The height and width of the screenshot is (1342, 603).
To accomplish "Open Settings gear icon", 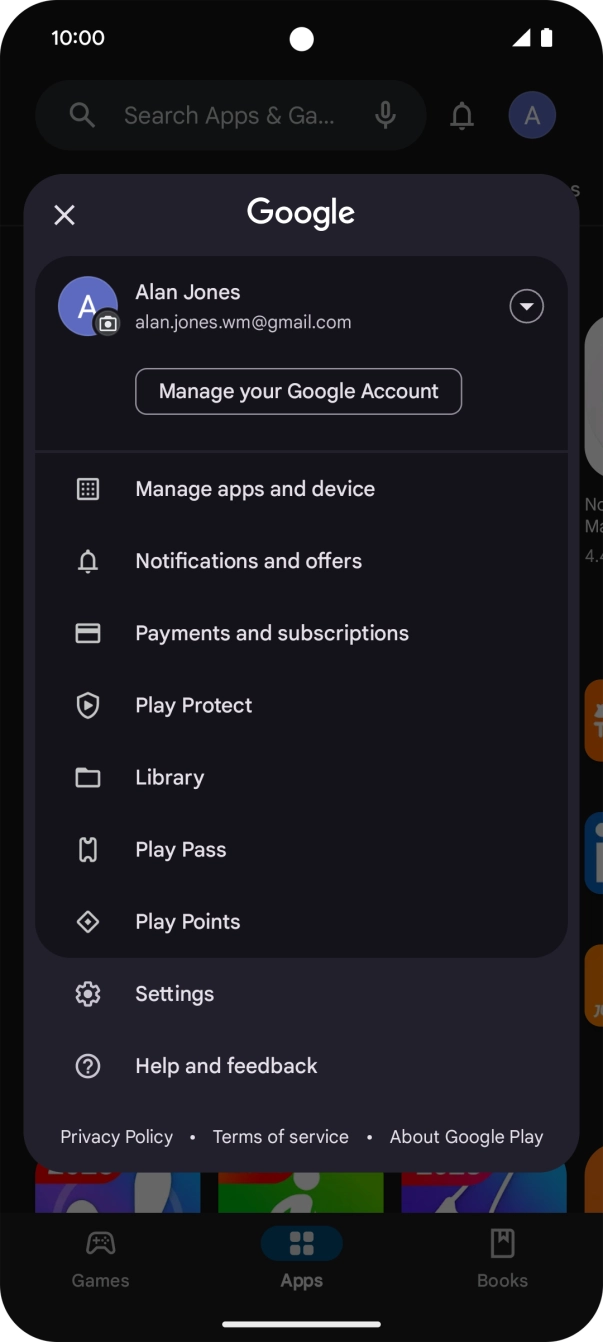I will (88, 994).
